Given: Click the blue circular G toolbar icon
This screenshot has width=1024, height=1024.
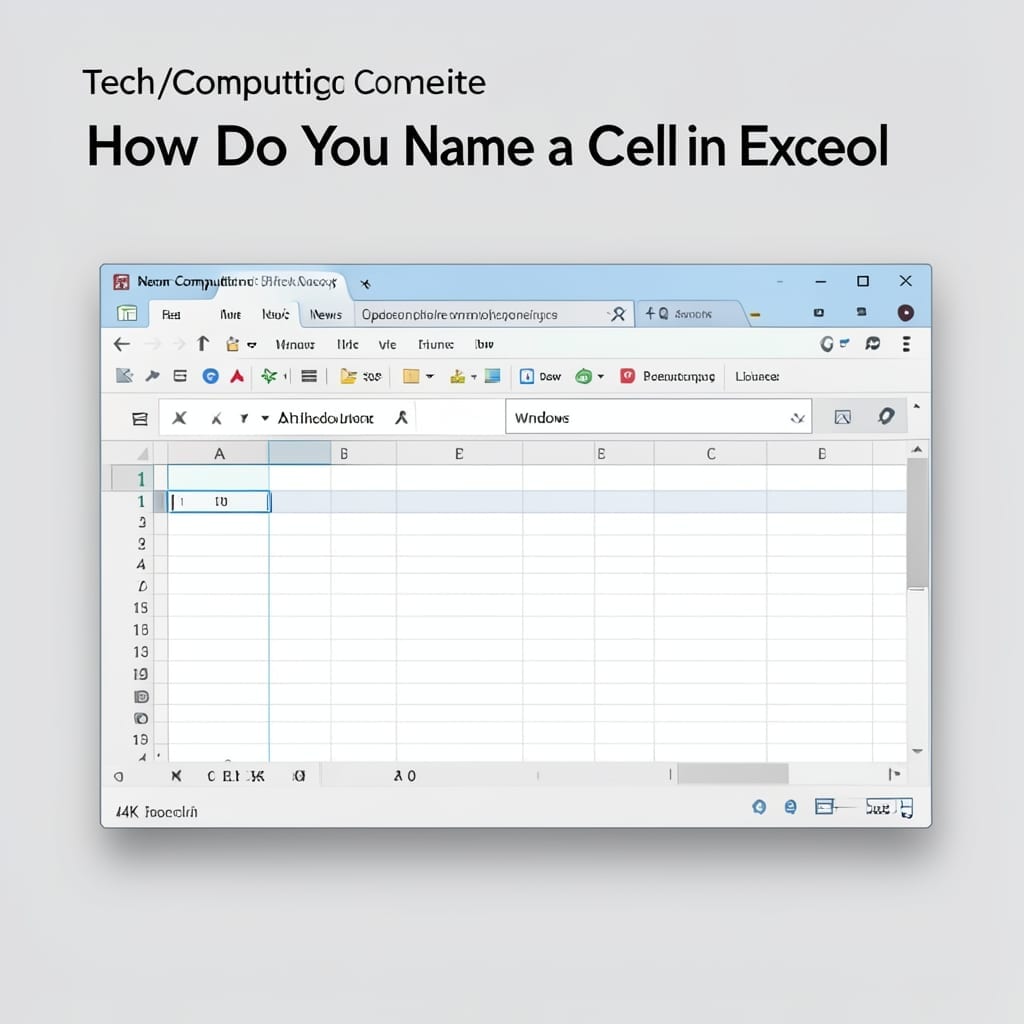Looking at the screenshot, I should (210, 376).
